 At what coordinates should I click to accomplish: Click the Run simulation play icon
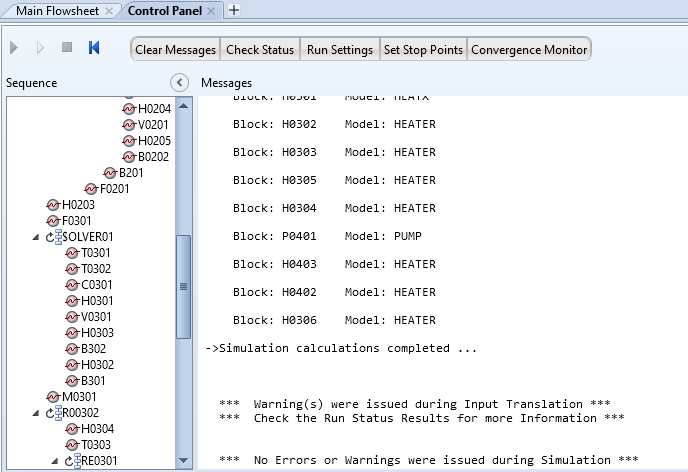(x=14, y=47)
